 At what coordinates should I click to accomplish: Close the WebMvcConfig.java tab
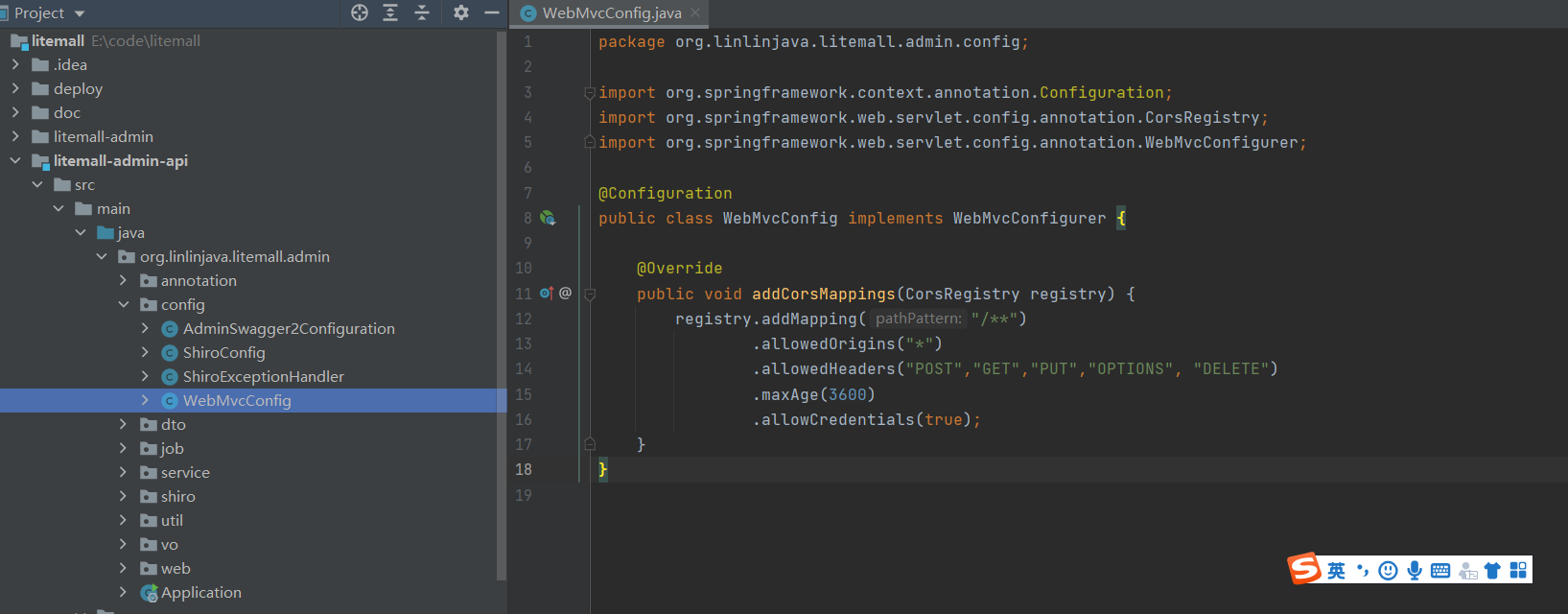pyautogui.click(x=695, y=12)
